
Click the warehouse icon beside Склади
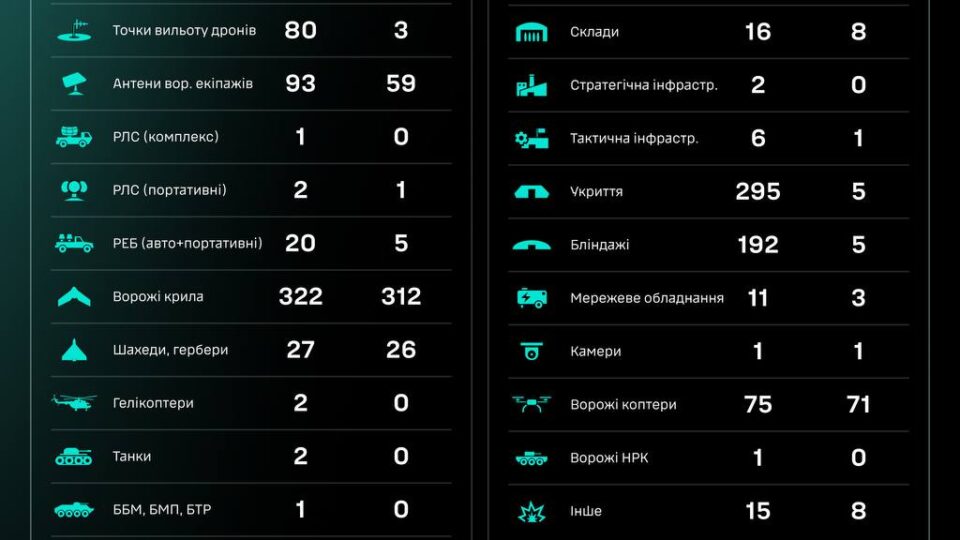click(x=531, y=32)
